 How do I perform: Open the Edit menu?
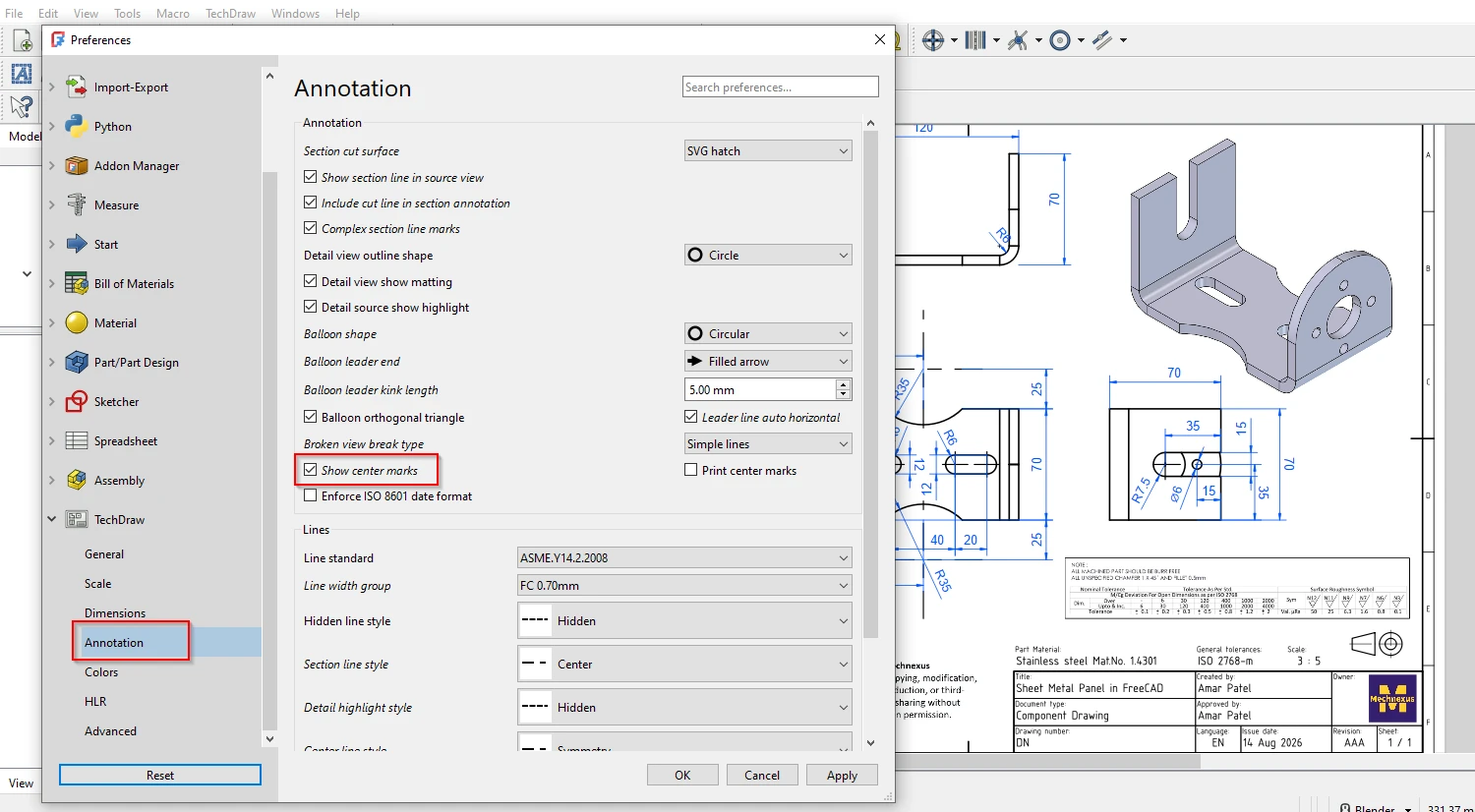[x=48, y=13]
